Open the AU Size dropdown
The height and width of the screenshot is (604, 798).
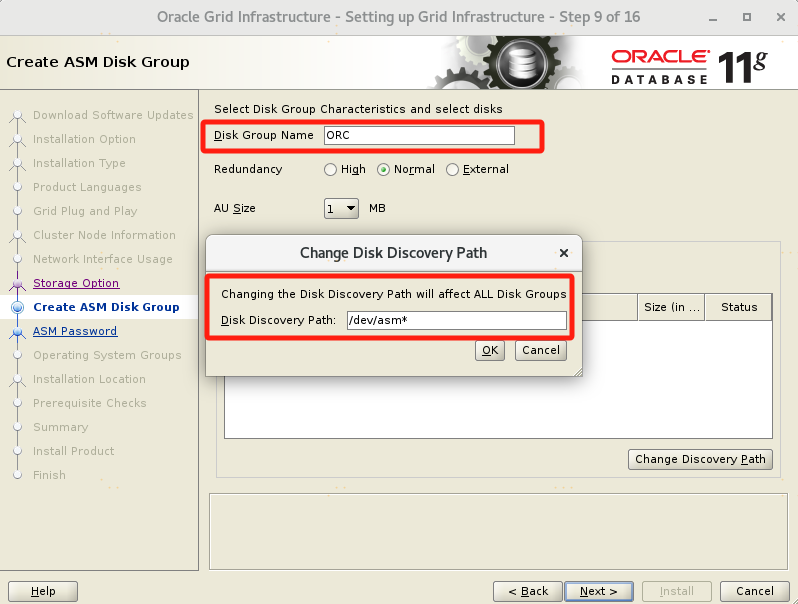click(x=341, y=208)
